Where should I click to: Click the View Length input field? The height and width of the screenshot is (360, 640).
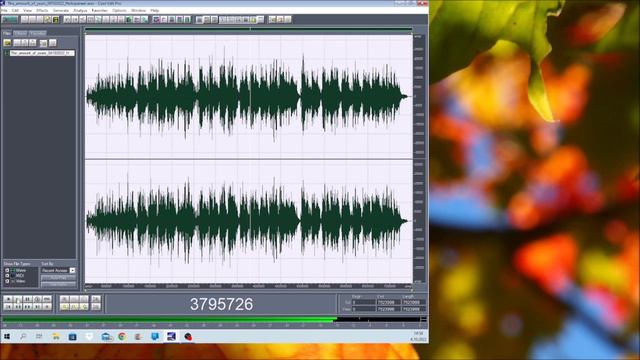413,309
